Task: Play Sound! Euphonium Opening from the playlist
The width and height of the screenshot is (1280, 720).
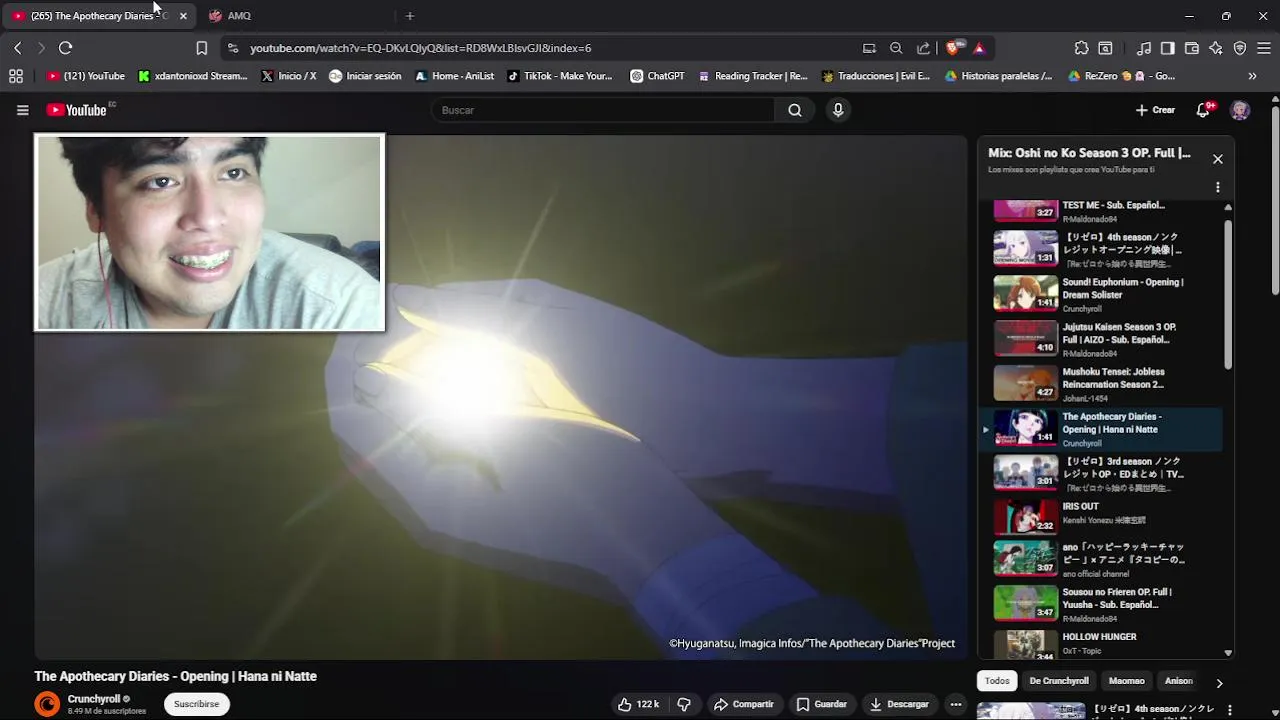Action: pos(1100,294)
